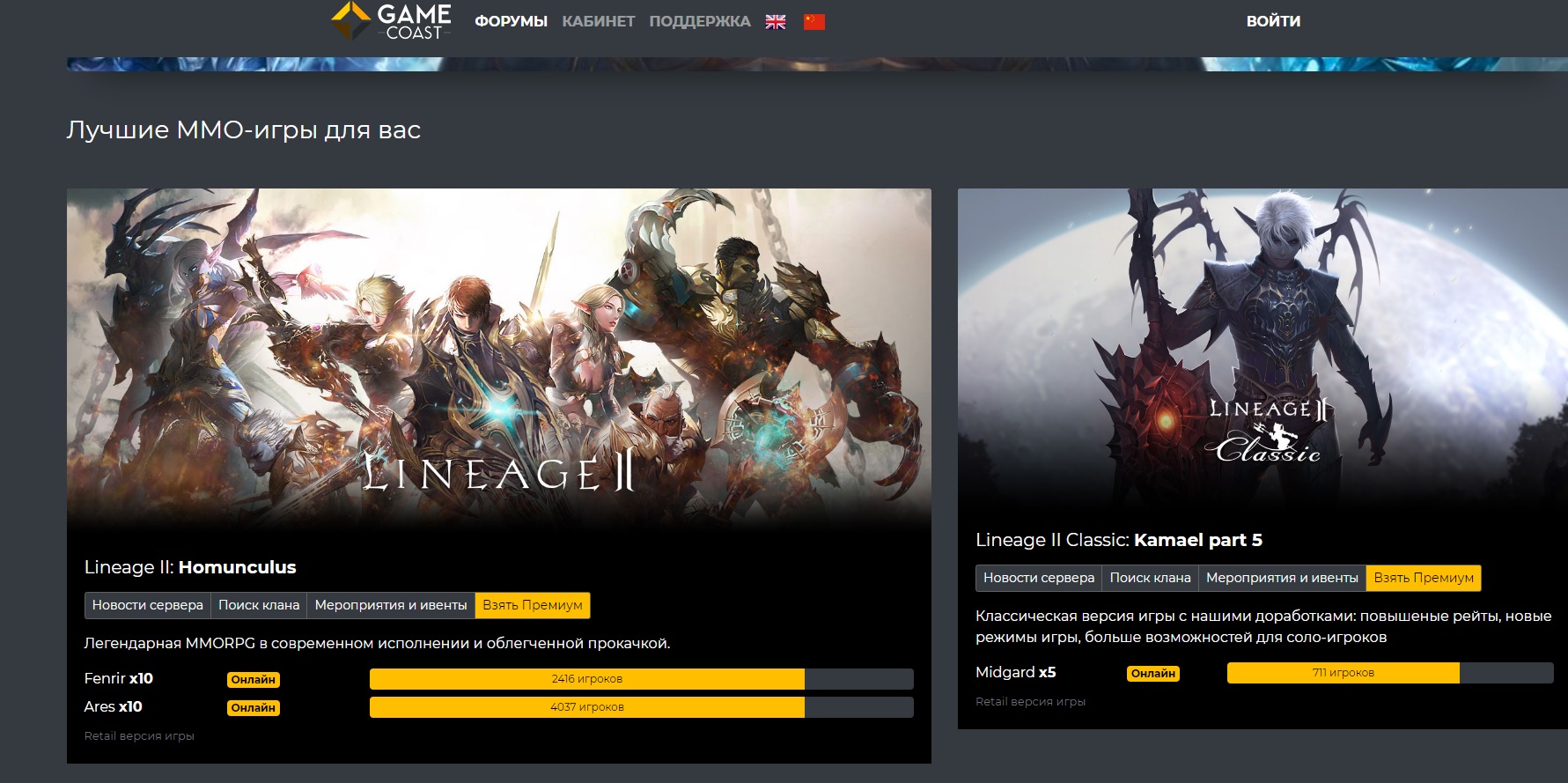The image size is (1568, 783).
Task: Switch language with the UK flag icon
Action: pos(776,22)
